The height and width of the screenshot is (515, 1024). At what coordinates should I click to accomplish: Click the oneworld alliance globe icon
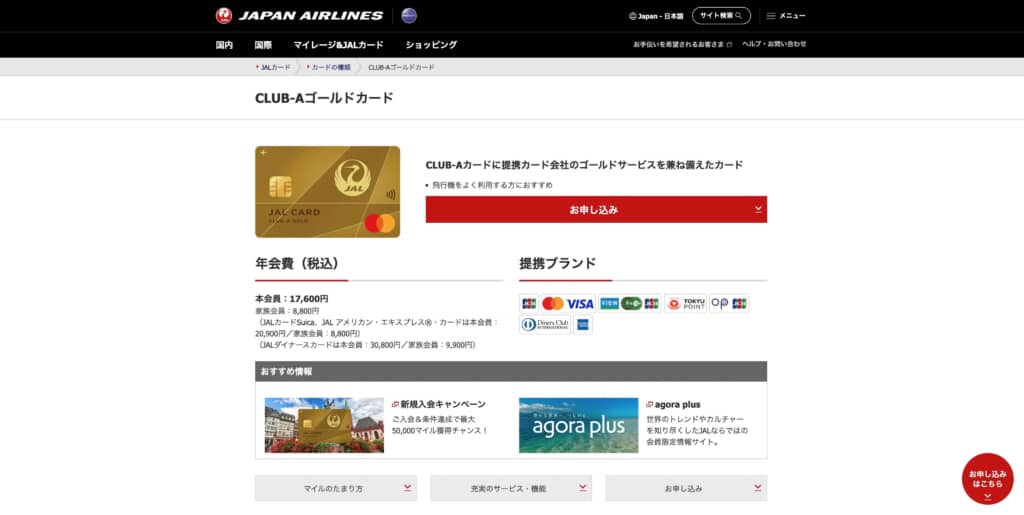408,15
